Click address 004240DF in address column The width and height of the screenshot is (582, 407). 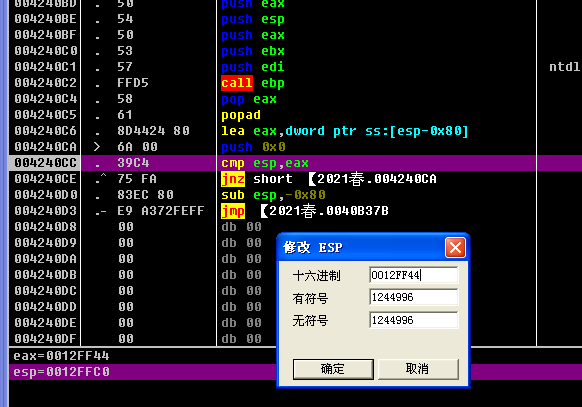46,339
